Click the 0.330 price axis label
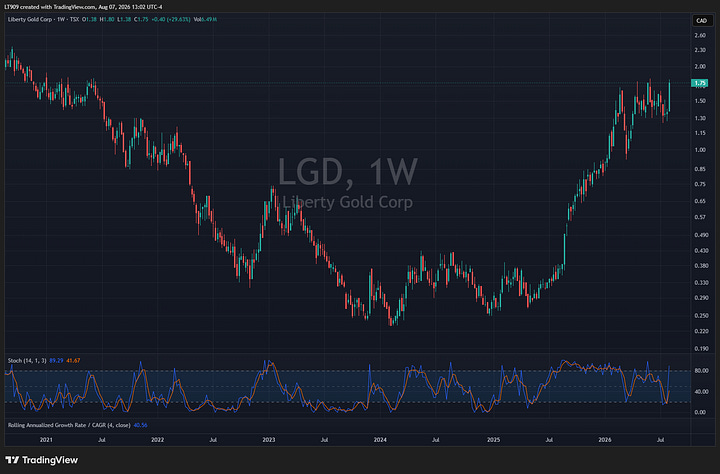Screen dimensions: 720x474 coord(701,282)
